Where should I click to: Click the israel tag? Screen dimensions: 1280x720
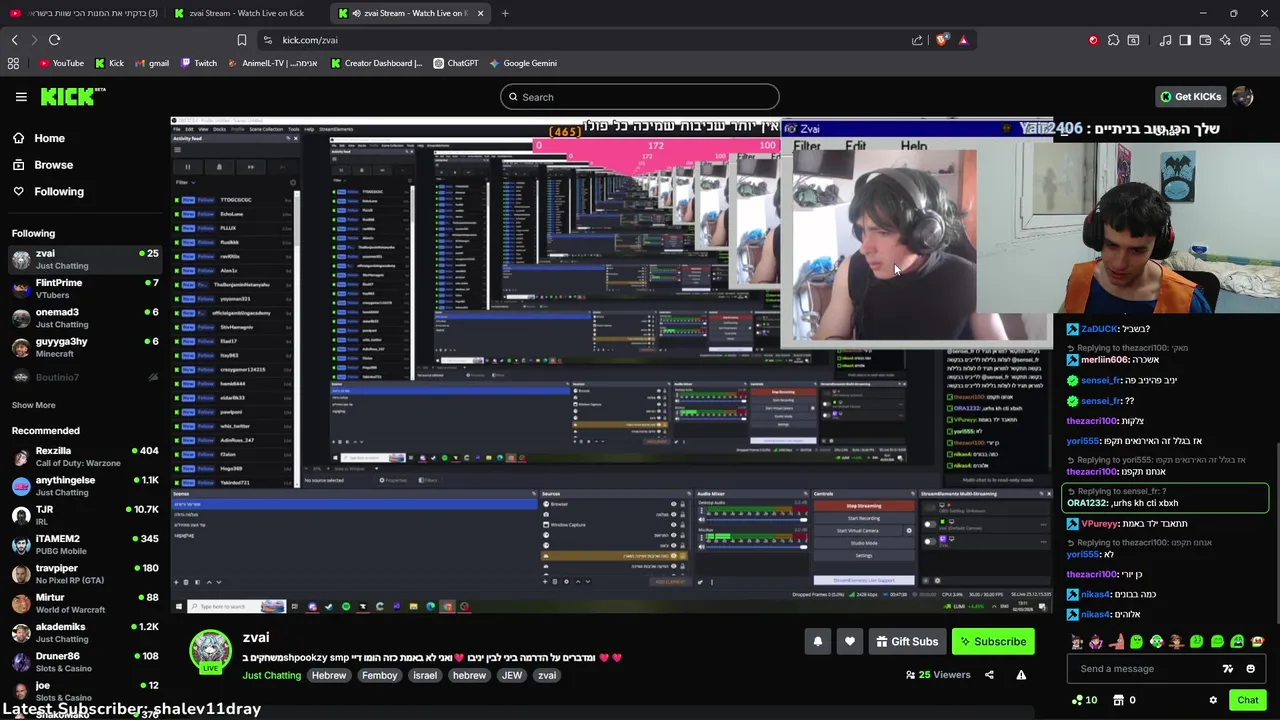[425, 675]
